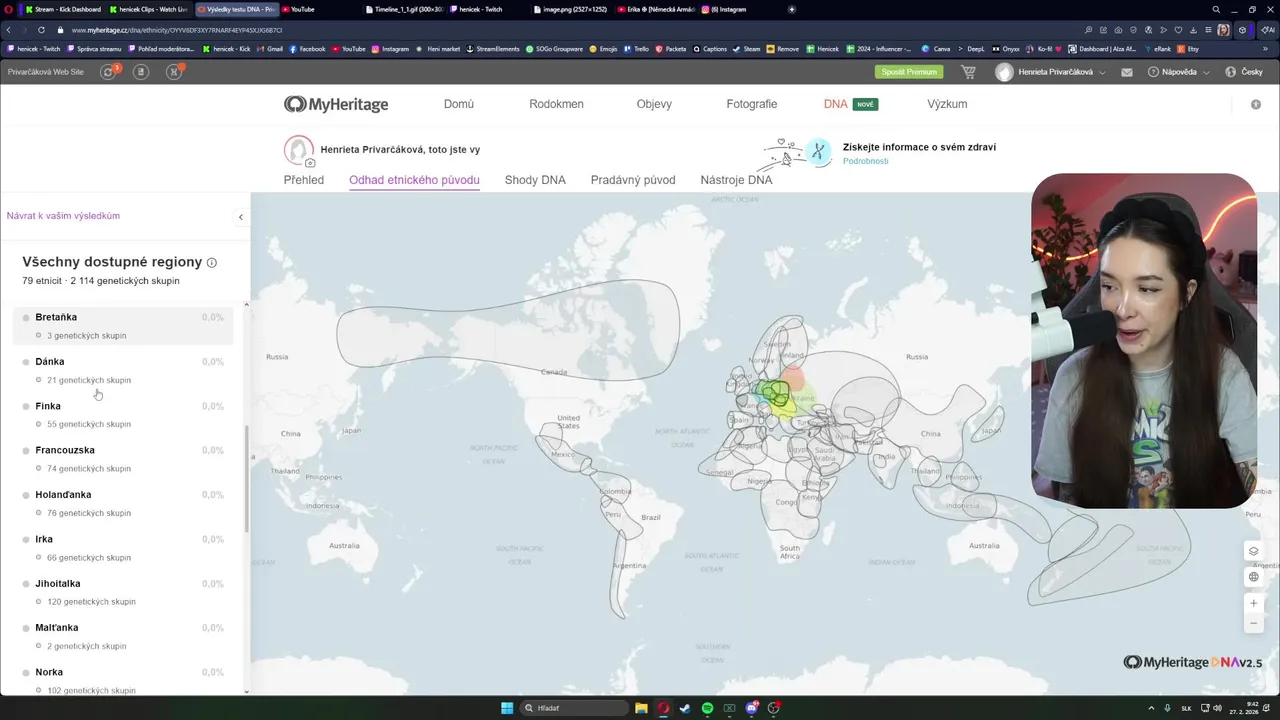Switch to the Shody DNA tab
This screenshot has height=720, width=1280.
point(535,180)
